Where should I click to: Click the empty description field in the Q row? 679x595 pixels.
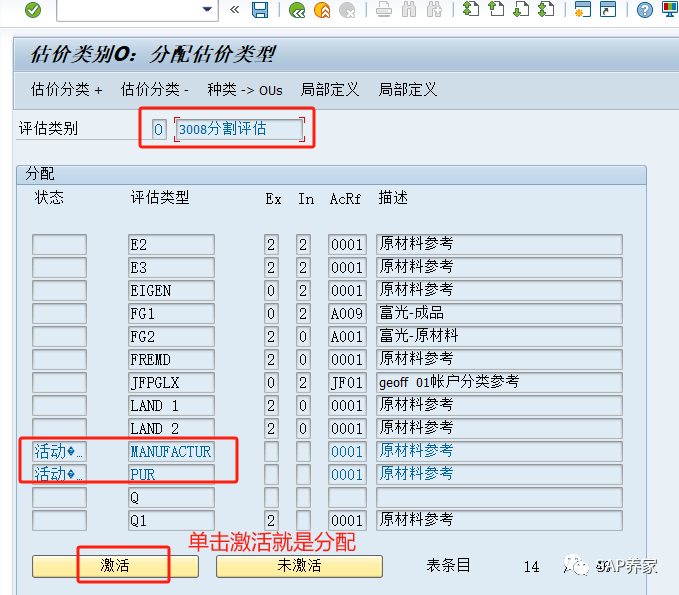[x=499, y=498]
